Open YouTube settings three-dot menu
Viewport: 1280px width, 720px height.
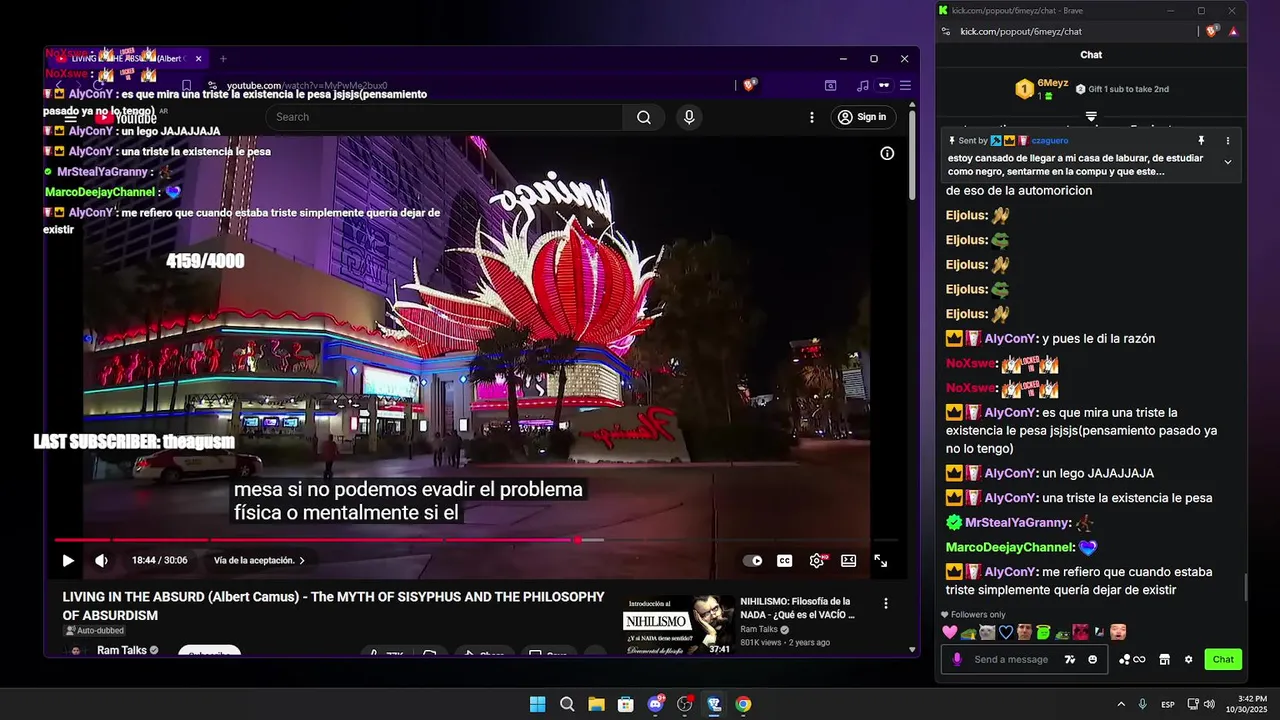pos(811,117)
